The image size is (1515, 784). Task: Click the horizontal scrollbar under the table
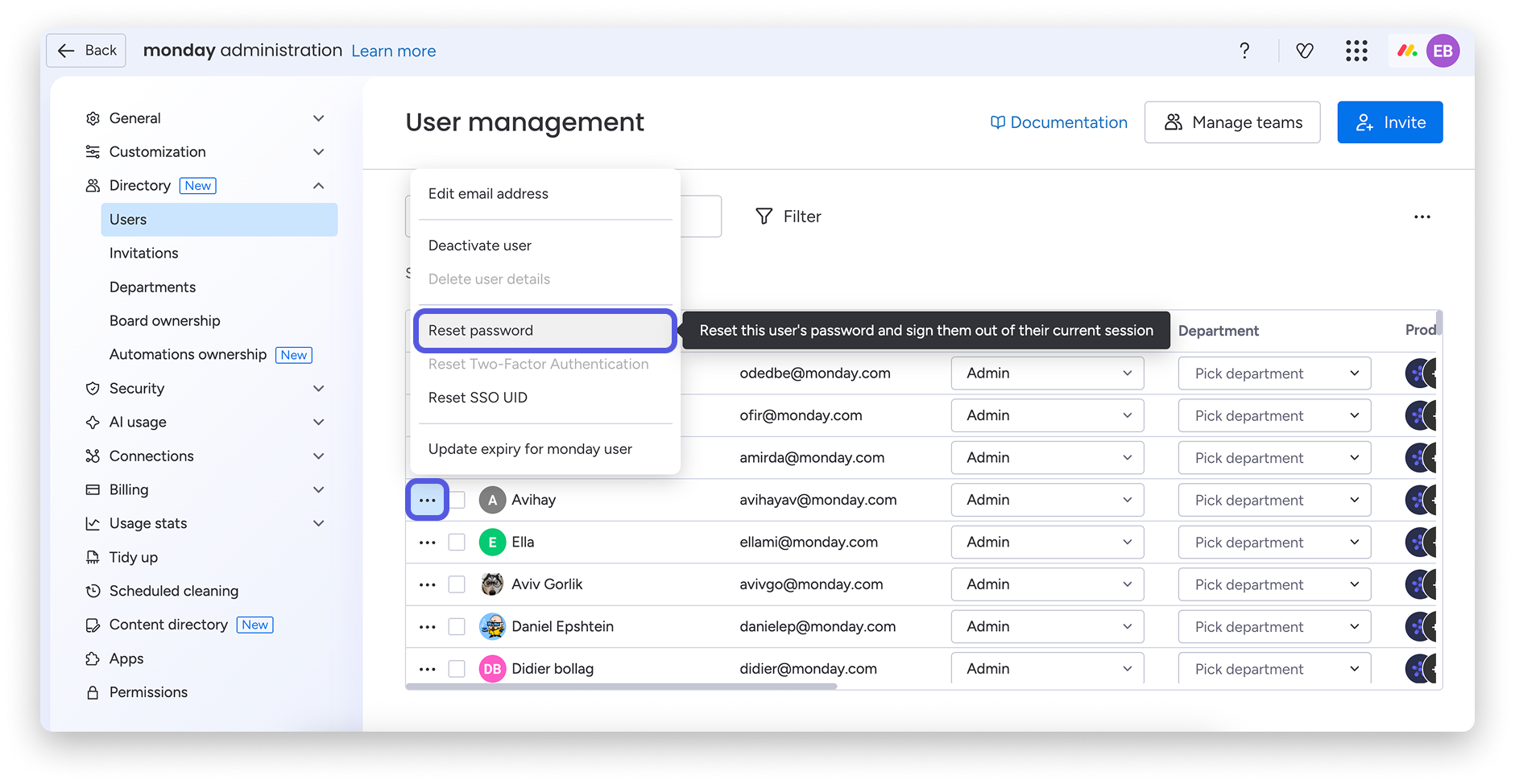(x=621, y=687)
